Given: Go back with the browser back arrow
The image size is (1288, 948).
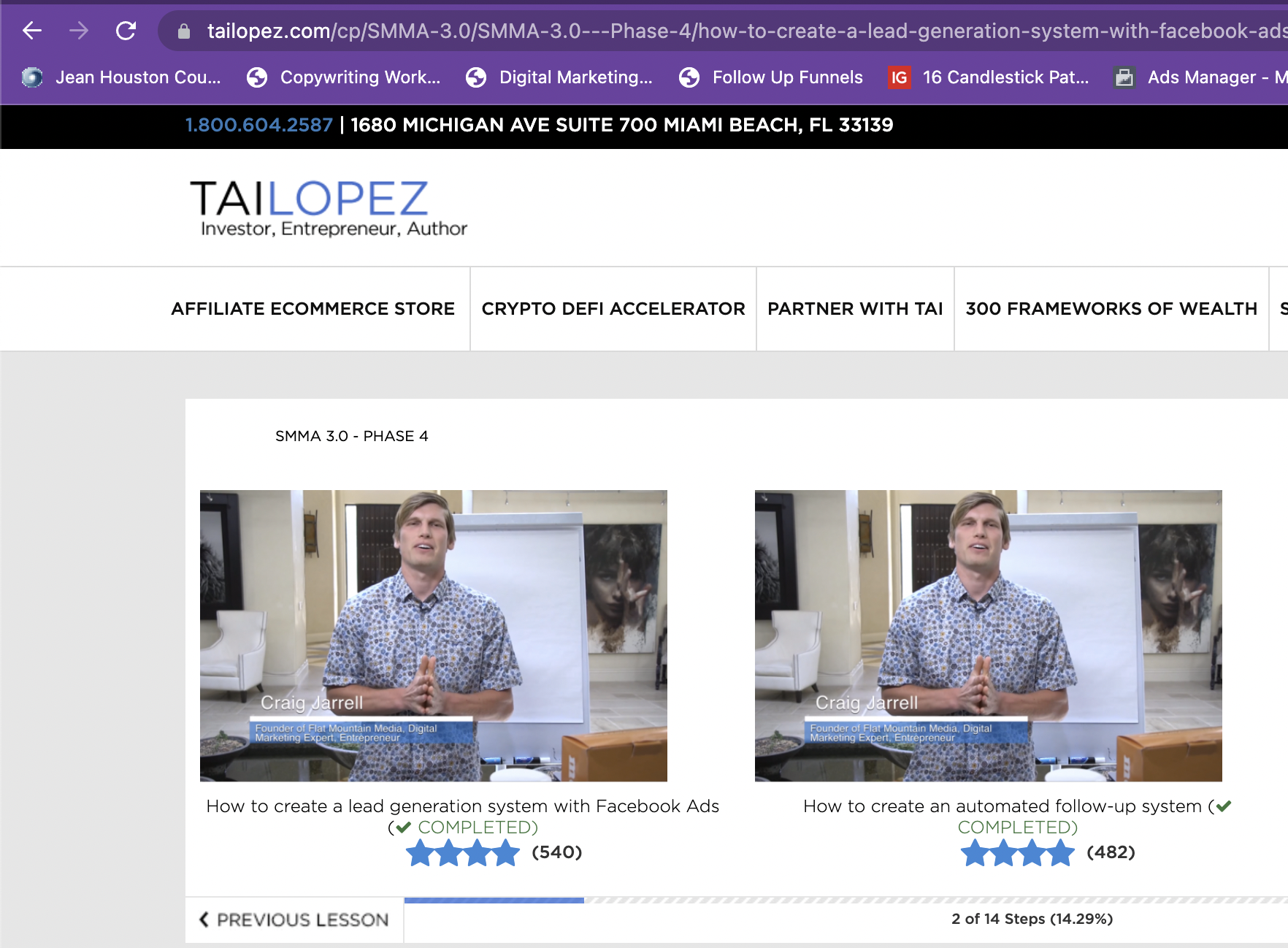Looking at the screenshot, I should [32, 31].
